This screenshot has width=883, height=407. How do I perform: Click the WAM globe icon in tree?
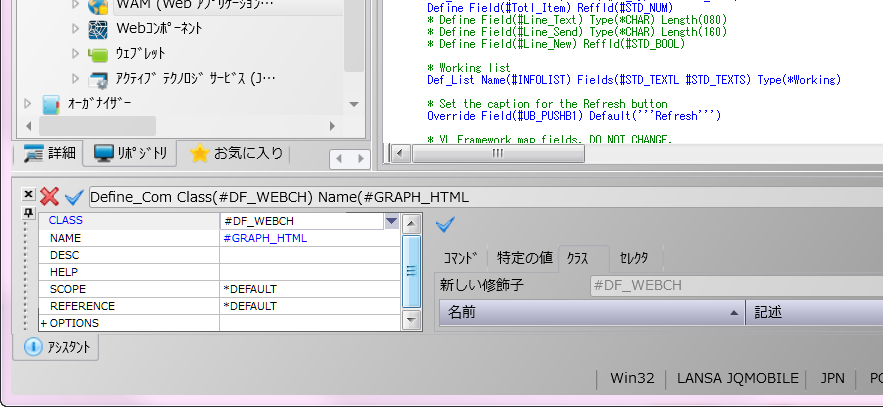pyautogui.click(x=97, y=6)
